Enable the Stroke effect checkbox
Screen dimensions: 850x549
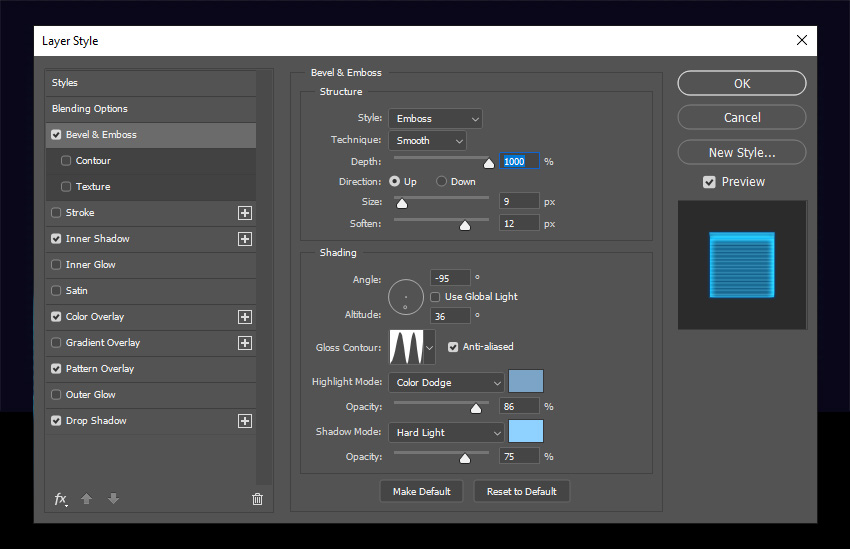coord(56,212)
